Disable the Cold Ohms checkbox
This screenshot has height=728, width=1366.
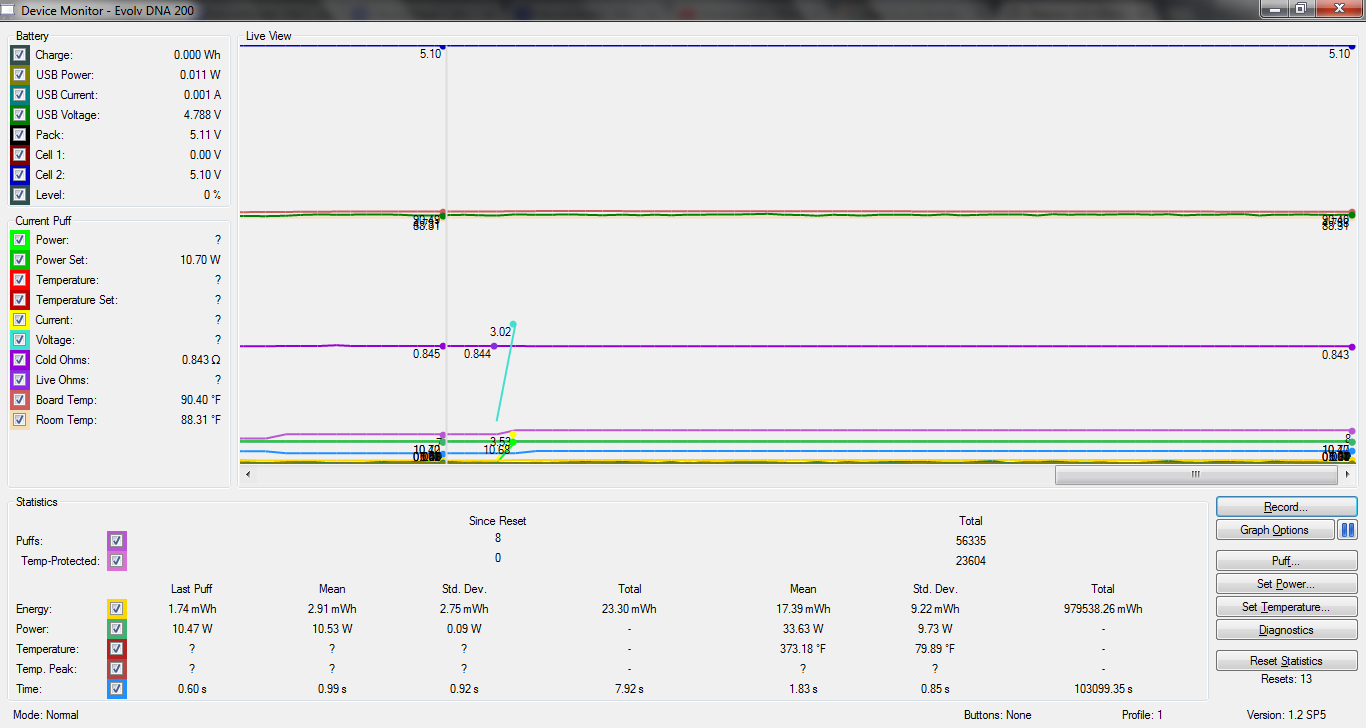(20, 360)
